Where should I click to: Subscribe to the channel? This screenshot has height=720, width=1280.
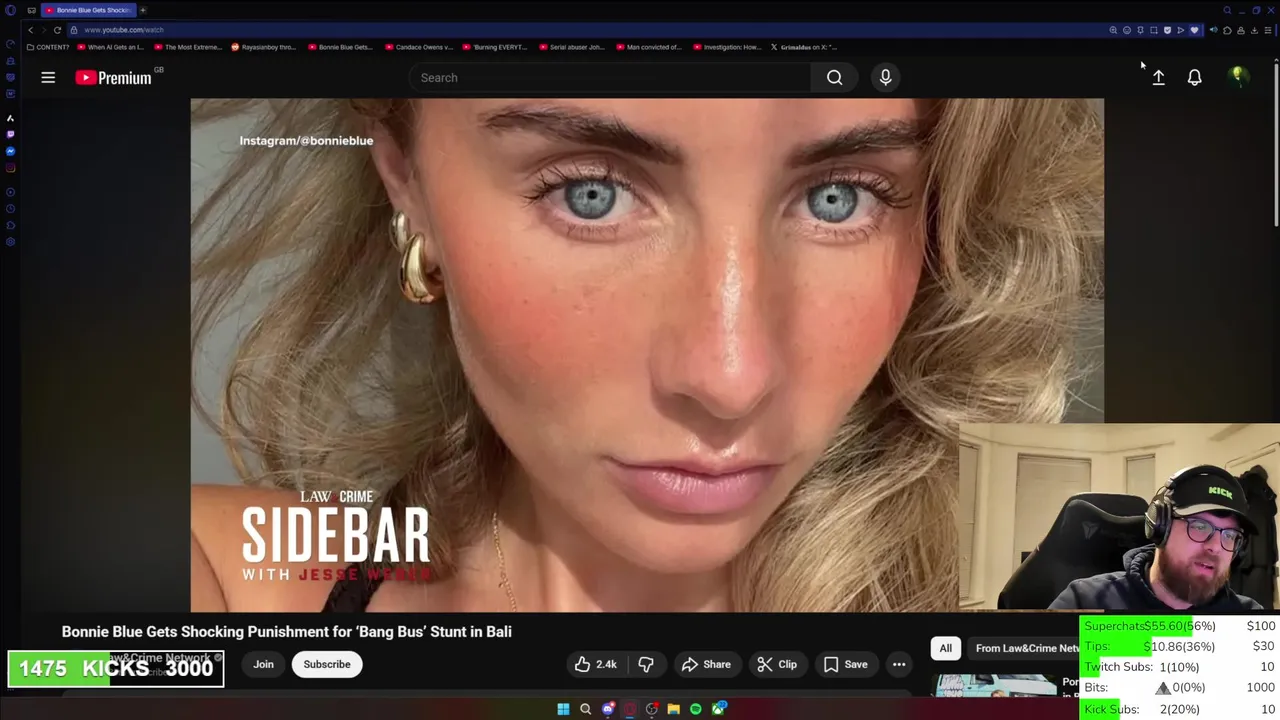click(327, 664)
